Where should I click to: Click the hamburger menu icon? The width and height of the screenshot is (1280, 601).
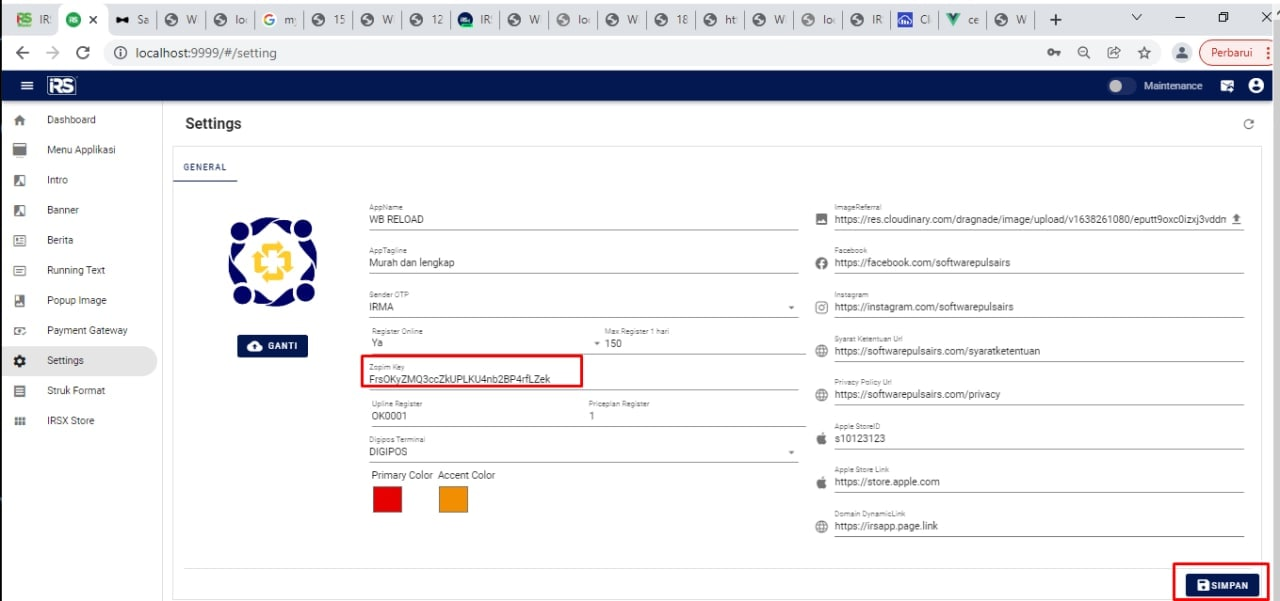(x=27, y=86)
